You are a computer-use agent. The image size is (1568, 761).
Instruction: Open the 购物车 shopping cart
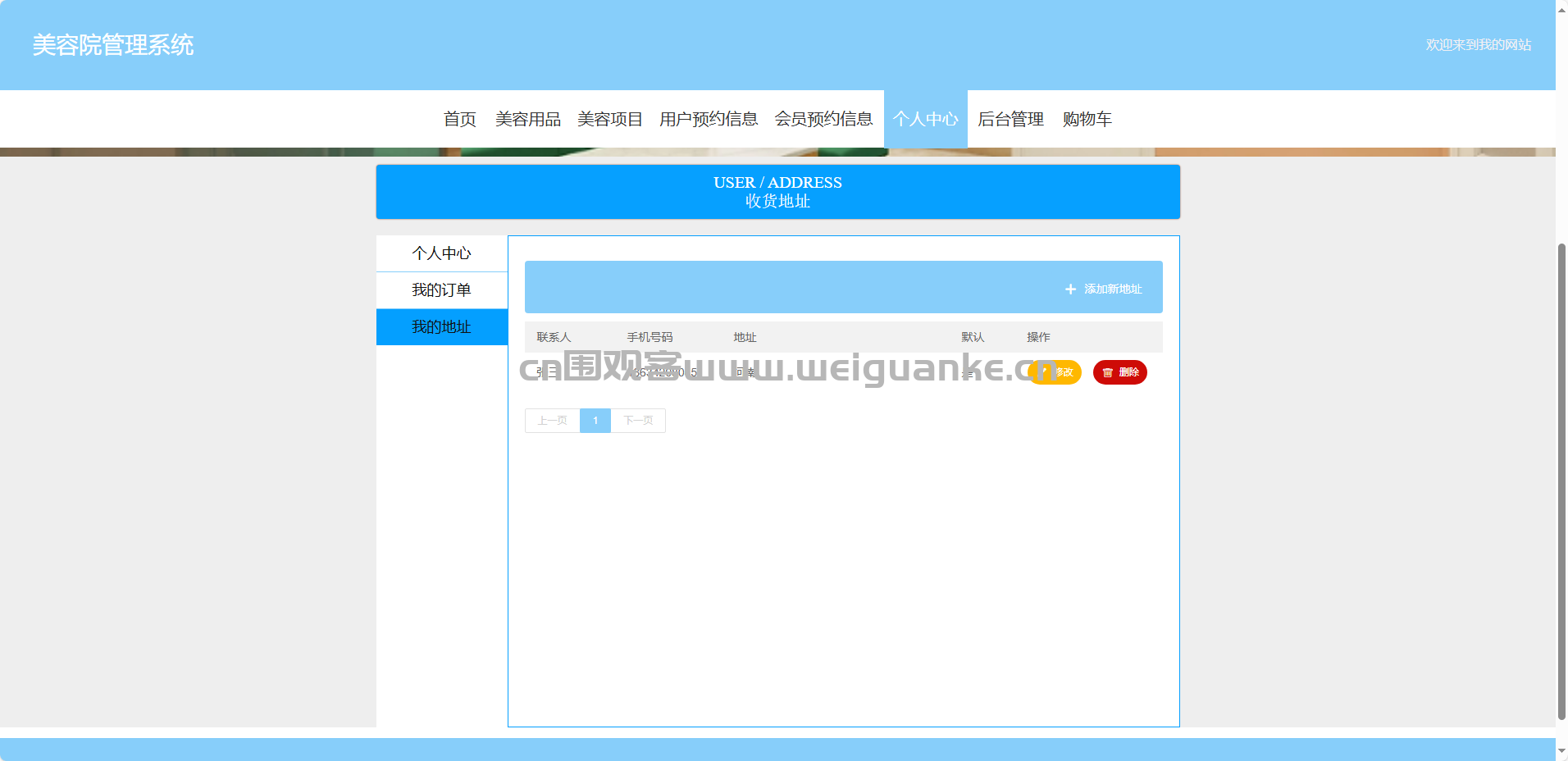[x=1087, y=119]
